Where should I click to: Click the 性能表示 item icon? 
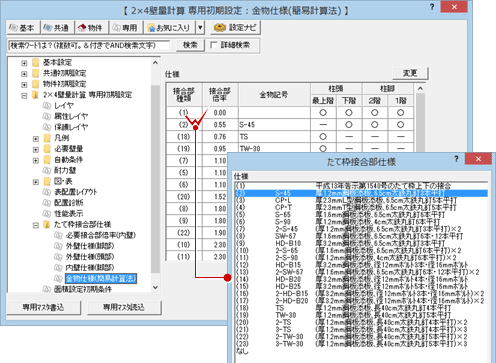click(47, 213)
